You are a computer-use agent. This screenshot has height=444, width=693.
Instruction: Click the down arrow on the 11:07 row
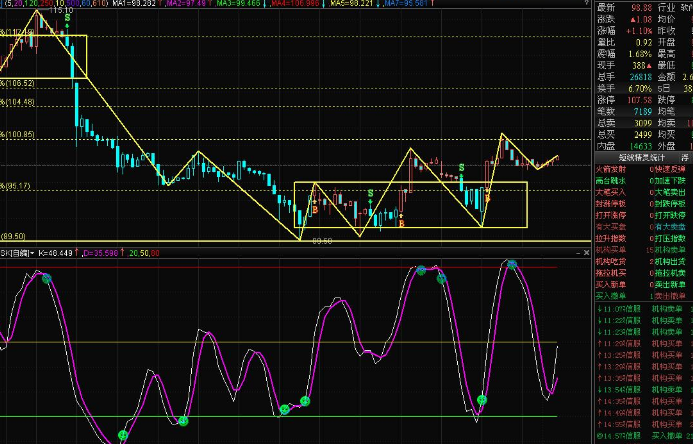[x=599, y=309]
